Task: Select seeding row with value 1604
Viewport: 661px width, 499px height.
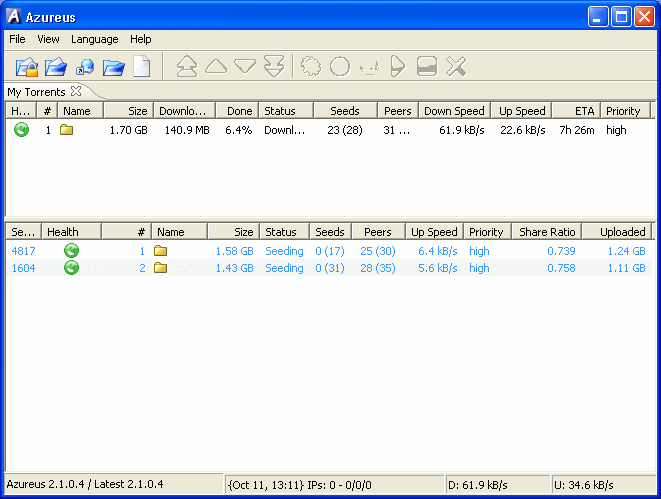Action: [329, 268]
